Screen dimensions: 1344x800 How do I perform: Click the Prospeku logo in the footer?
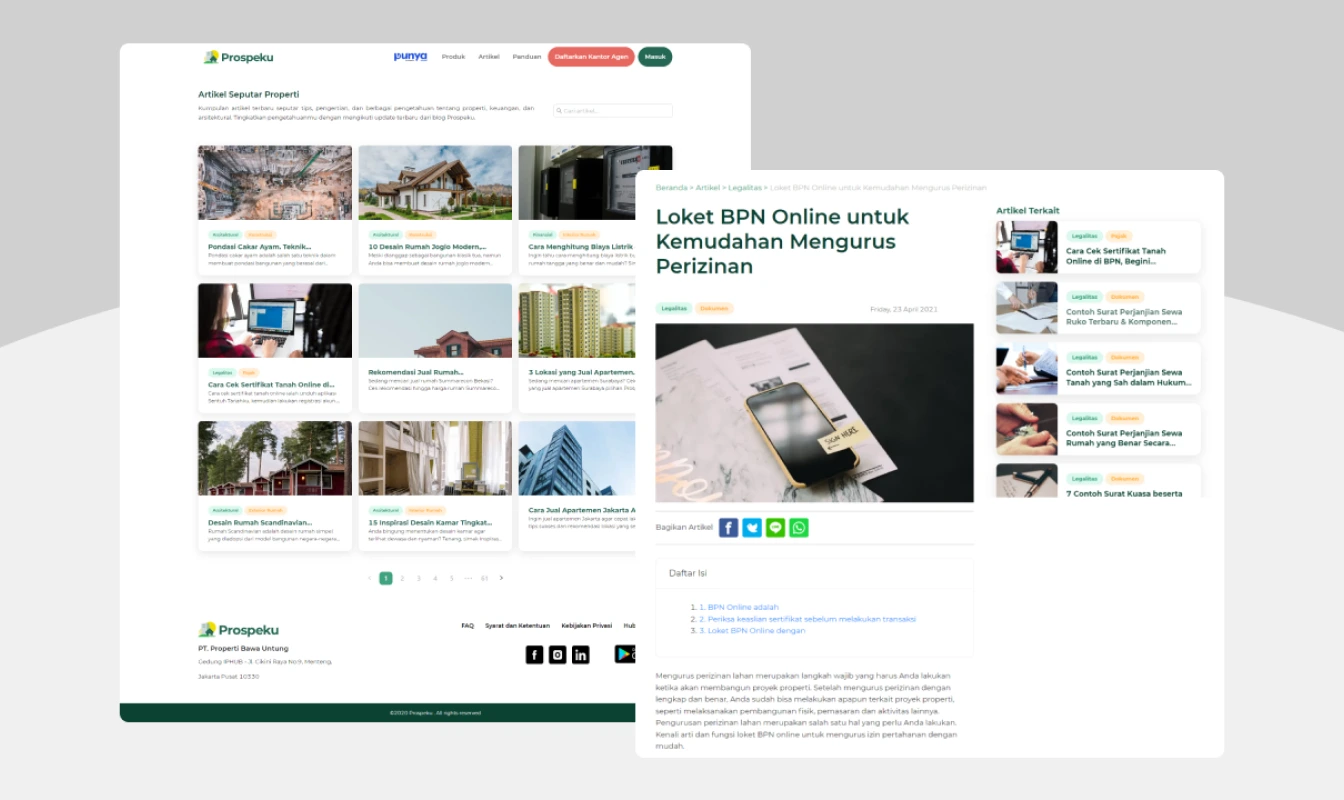[x=239, y=630]
